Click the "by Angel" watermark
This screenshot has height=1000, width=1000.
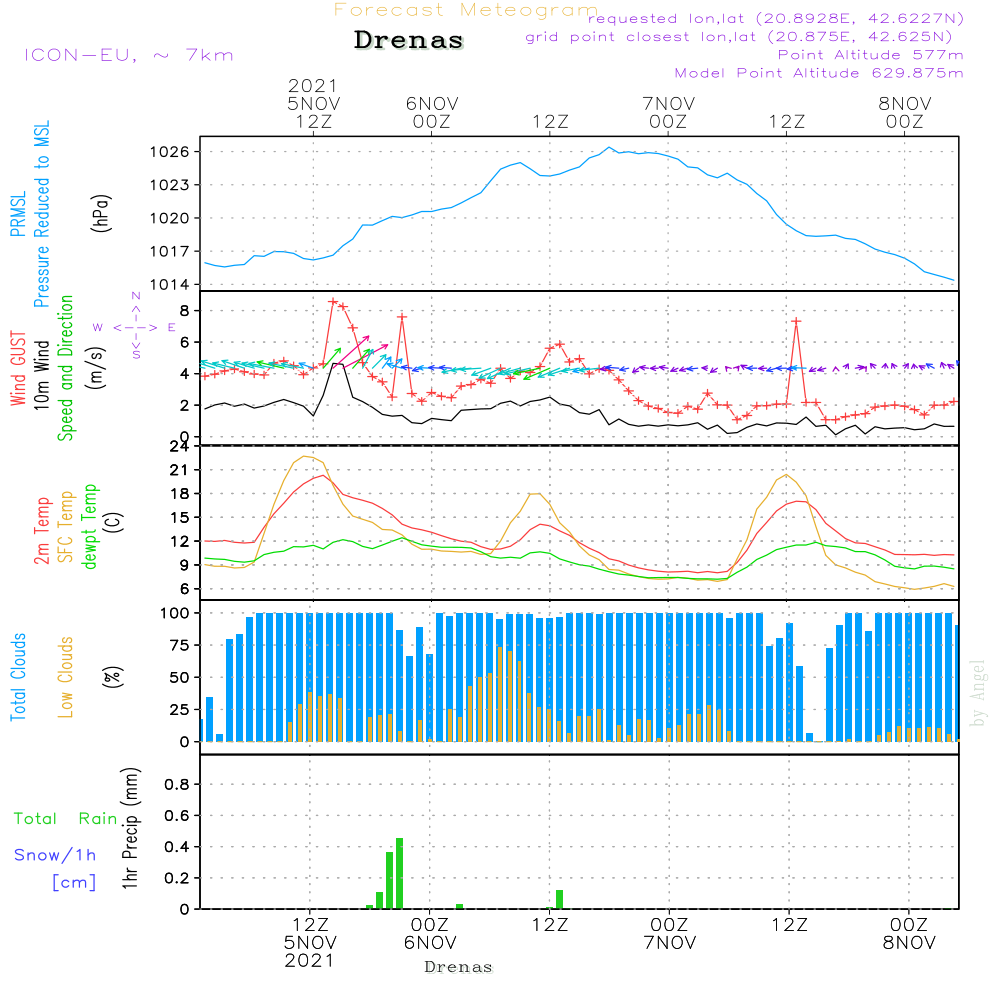pyautogui.click(x=978, y=693)
